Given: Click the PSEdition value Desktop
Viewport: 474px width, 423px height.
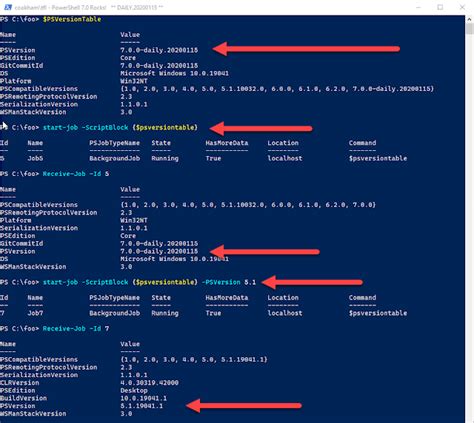Looking at the screenshot, I should click(134, 390).
